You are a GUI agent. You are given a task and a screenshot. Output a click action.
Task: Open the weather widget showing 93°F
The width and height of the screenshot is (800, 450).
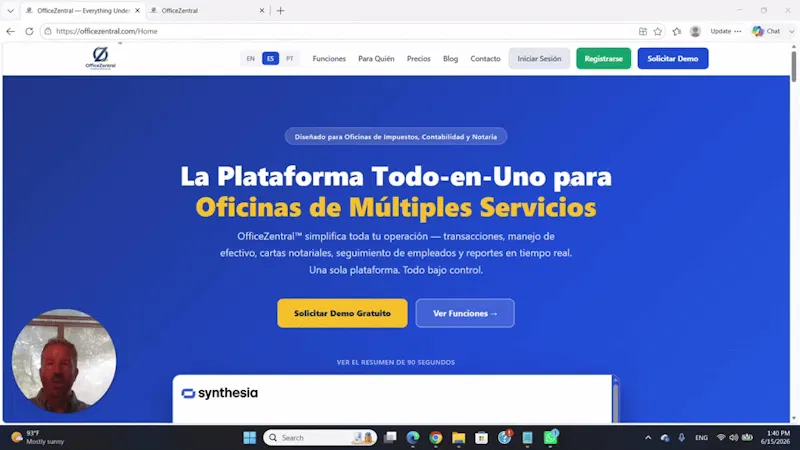(38, 437)
